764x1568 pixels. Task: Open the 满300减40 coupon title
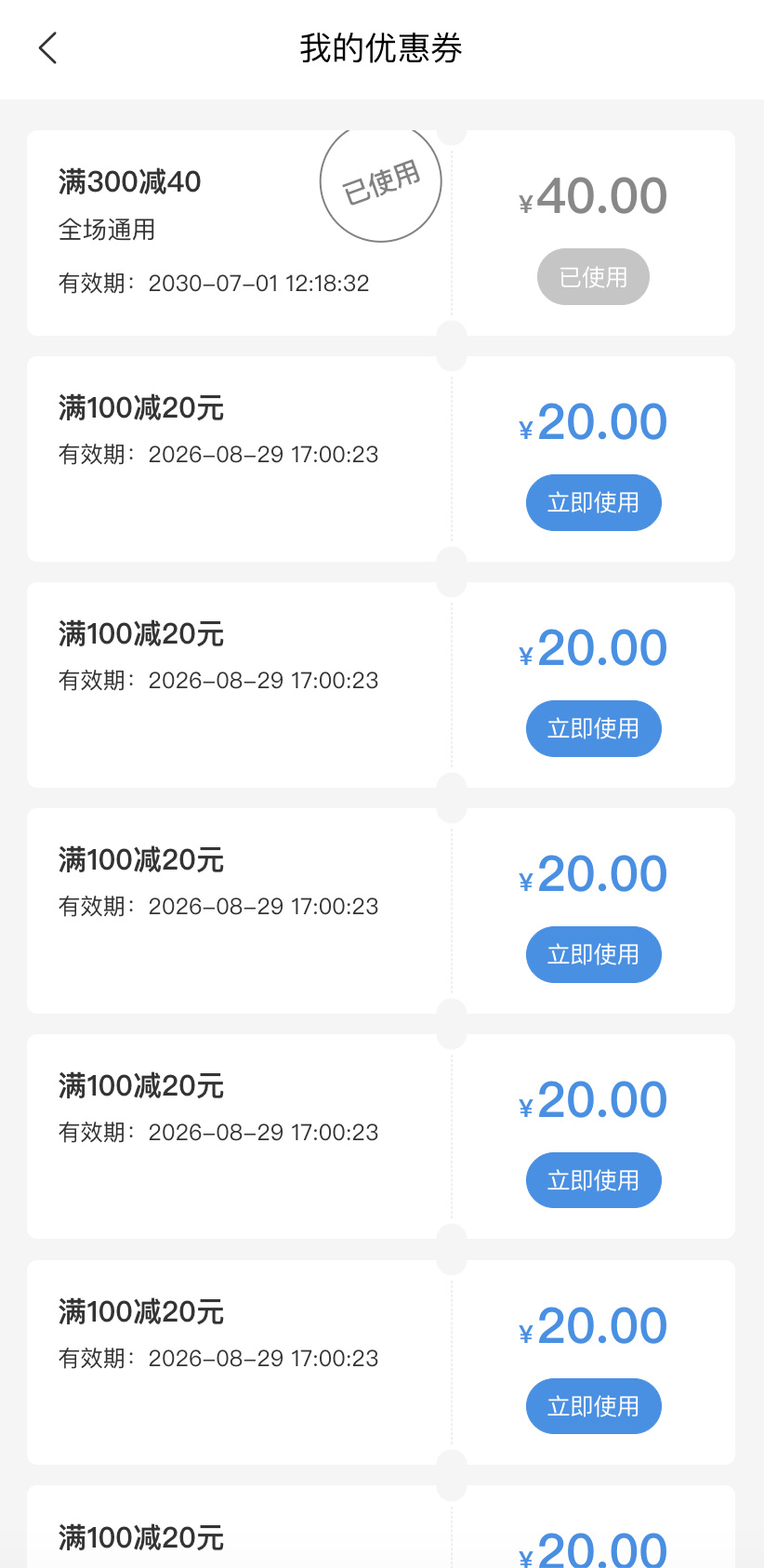[130, 182]
